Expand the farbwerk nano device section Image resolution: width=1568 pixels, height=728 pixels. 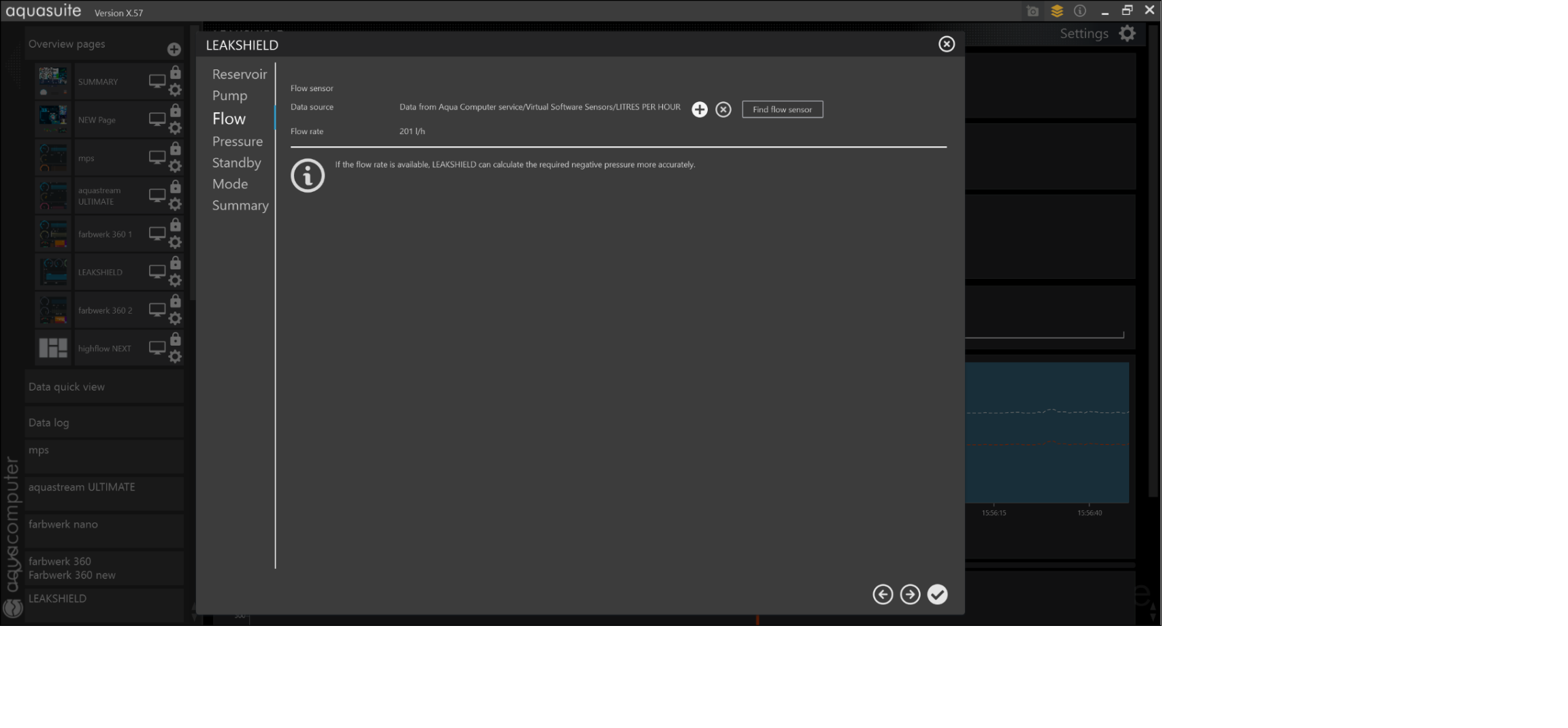click(104, 531)
